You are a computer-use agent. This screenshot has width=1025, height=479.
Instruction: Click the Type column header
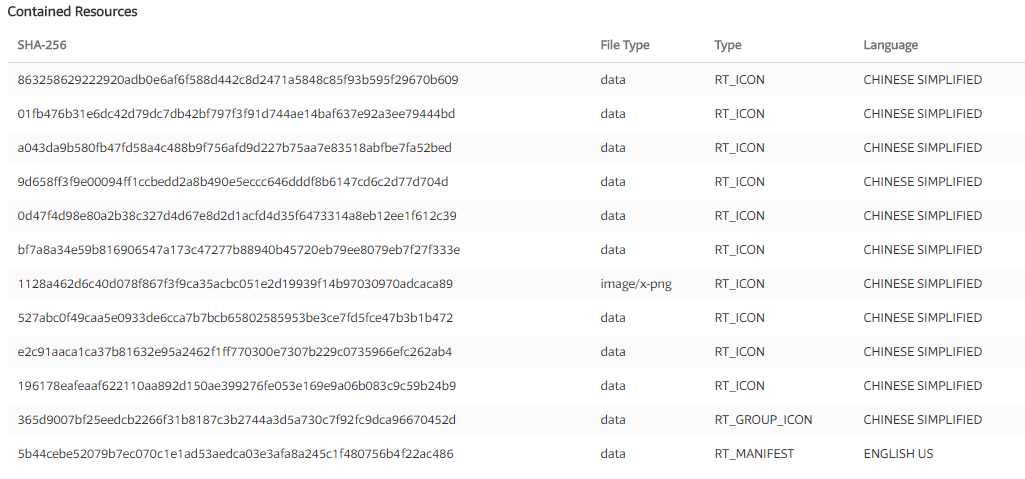(728, 45)
